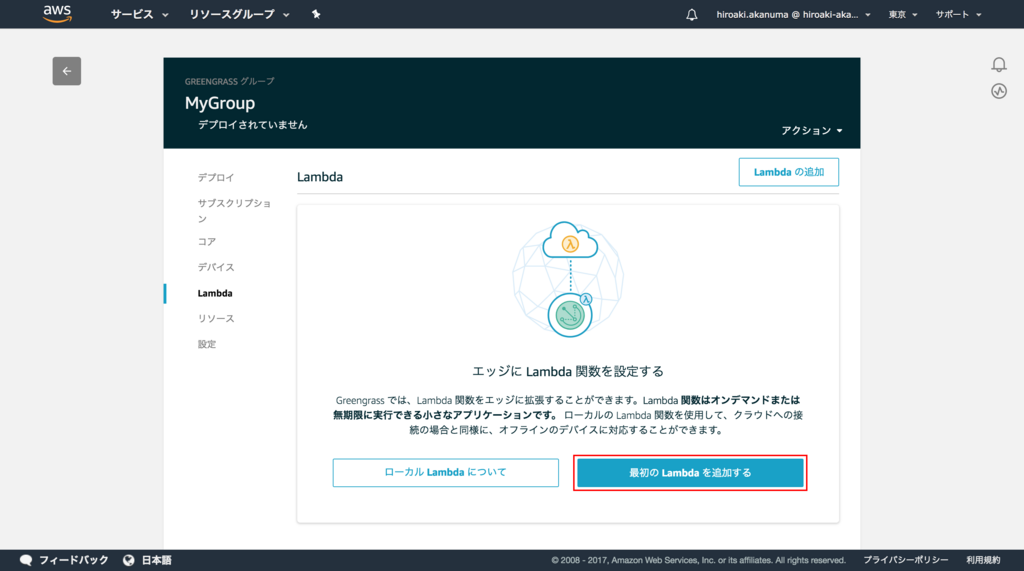
Task: Open the 東京 region selector
Action: click(x=903, y=14)
